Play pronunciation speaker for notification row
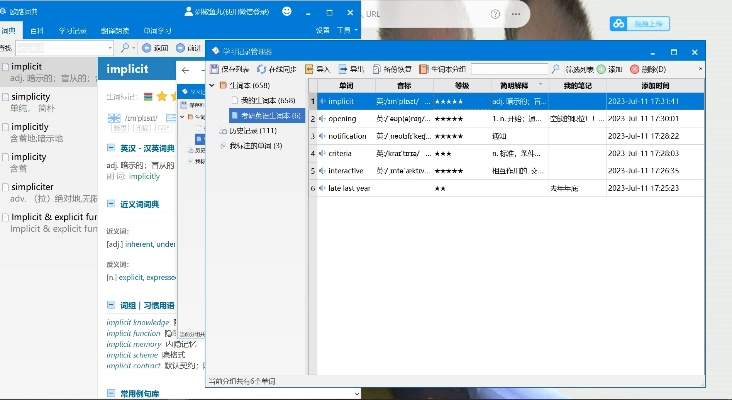732x400 pixels. click(x=322, y=136)
